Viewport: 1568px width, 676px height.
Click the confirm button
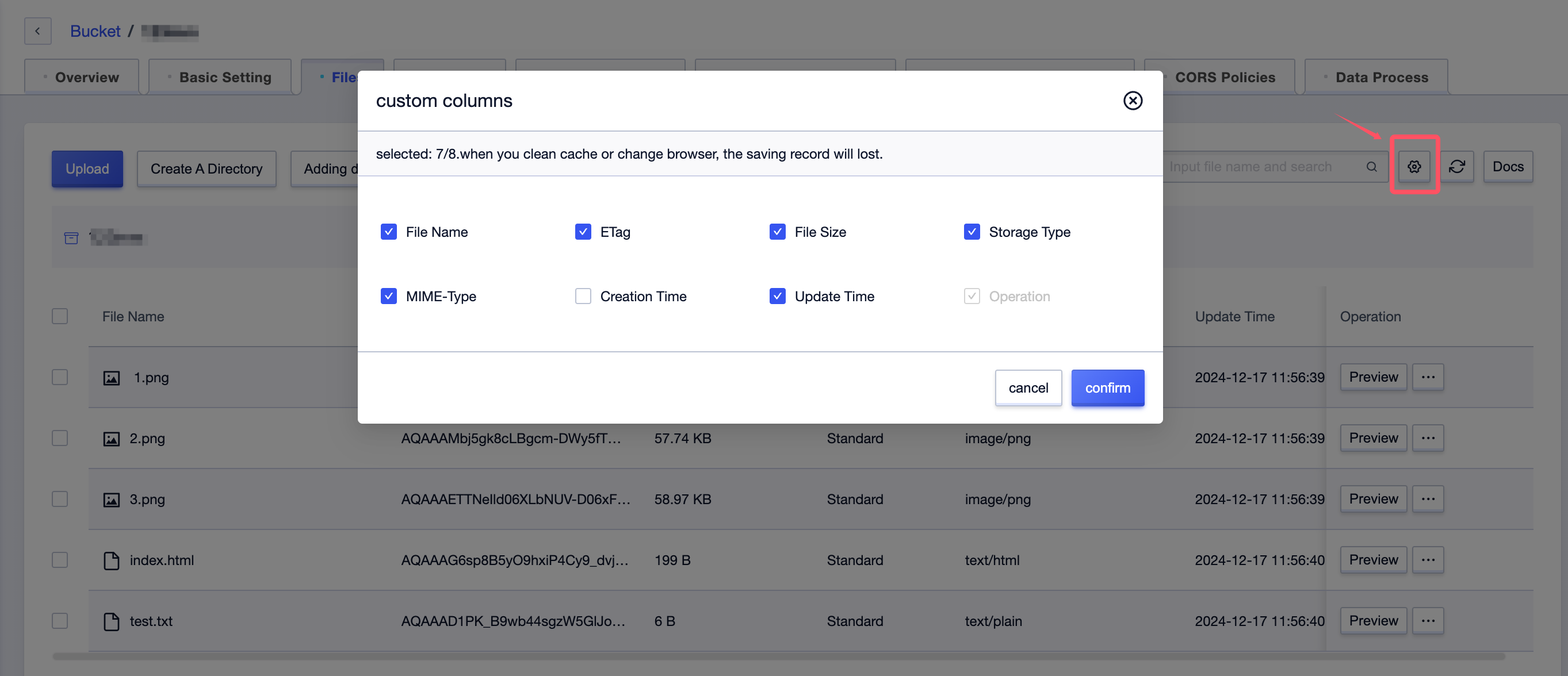[1107, 388]
